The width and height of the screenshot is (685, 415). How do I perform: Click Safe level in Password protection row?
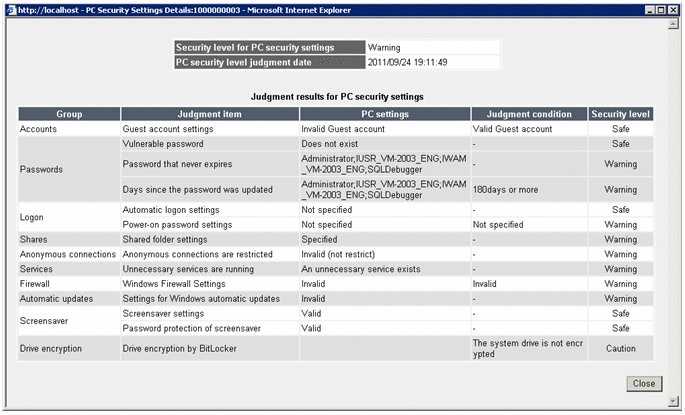620,329
